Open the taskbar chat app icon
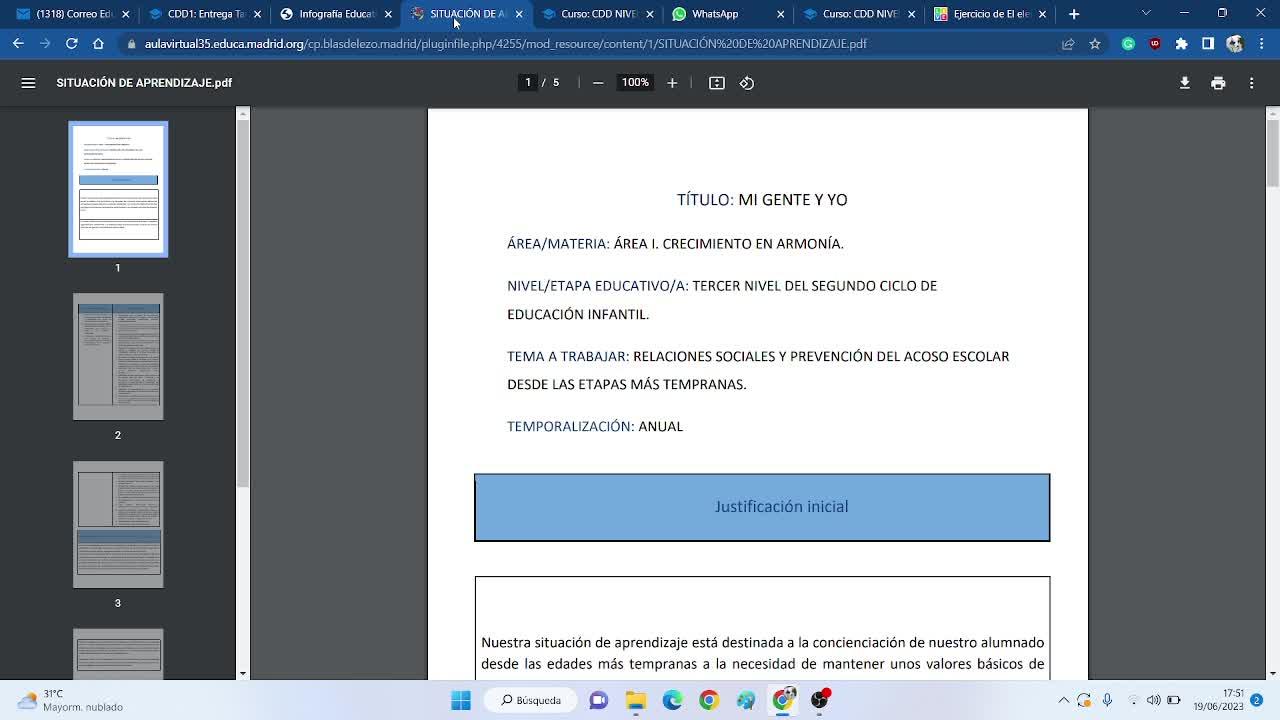The width and height of the screenshot is (1280, 720). pos(598,700)
